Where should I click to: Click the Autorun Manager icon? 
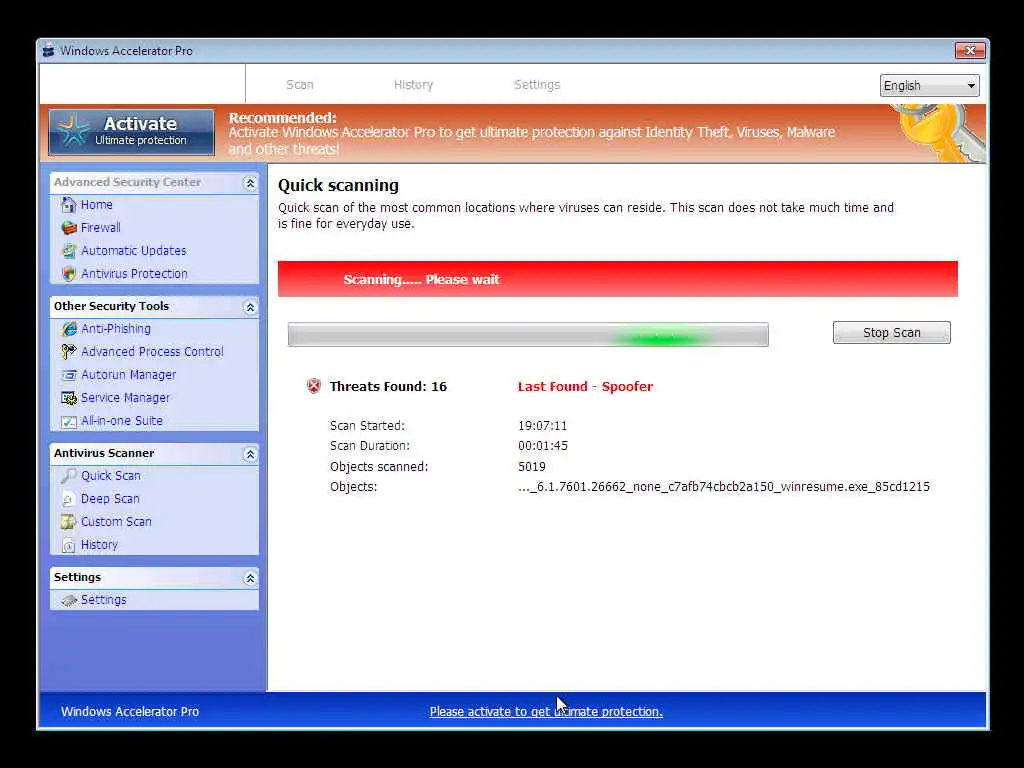click(x=69, y=375)
